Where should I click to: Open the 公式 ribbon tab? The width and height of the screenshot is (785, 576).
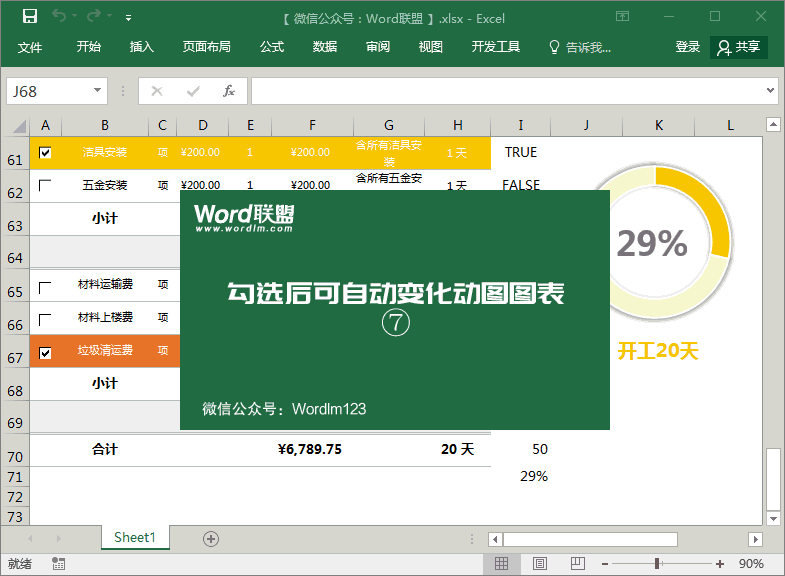tap(272, 47)
